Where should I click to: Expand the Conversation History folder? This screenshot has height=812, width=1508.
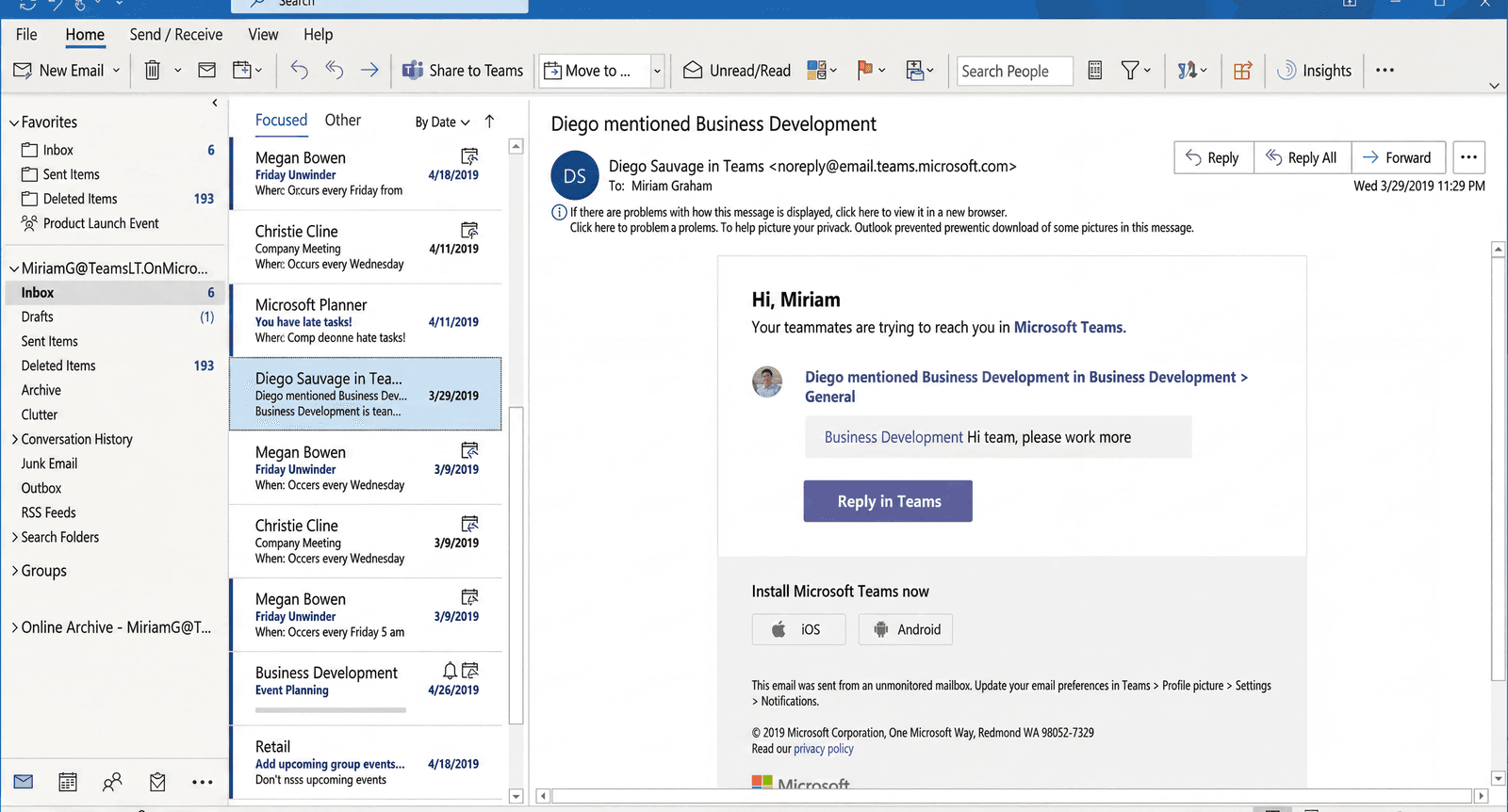tap(15, 439)
